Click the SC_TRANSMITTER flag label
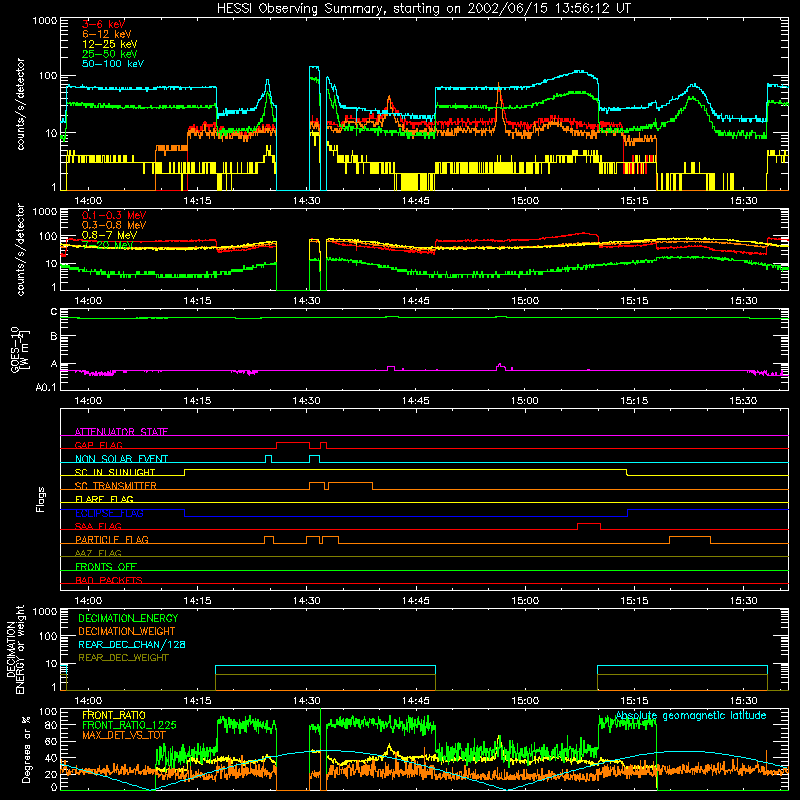Viewport: 800px width, 800px height. [115, 486]
